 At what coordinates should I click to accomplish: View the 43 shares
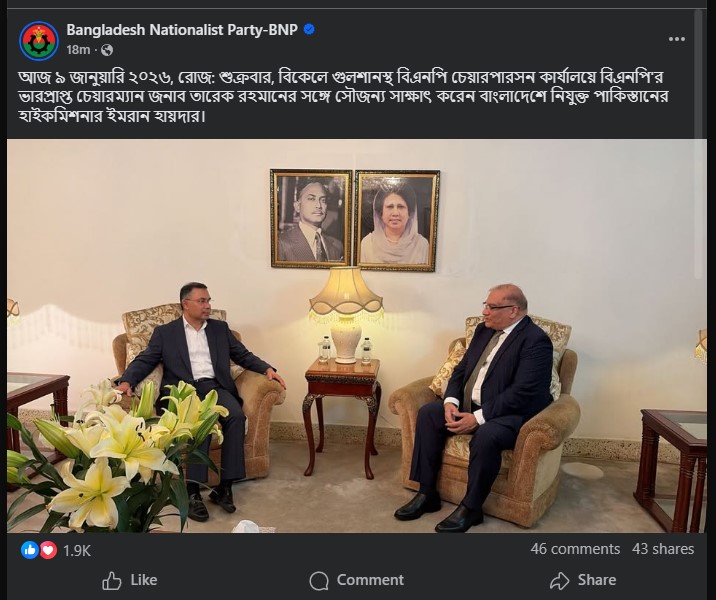coord(663,549)
